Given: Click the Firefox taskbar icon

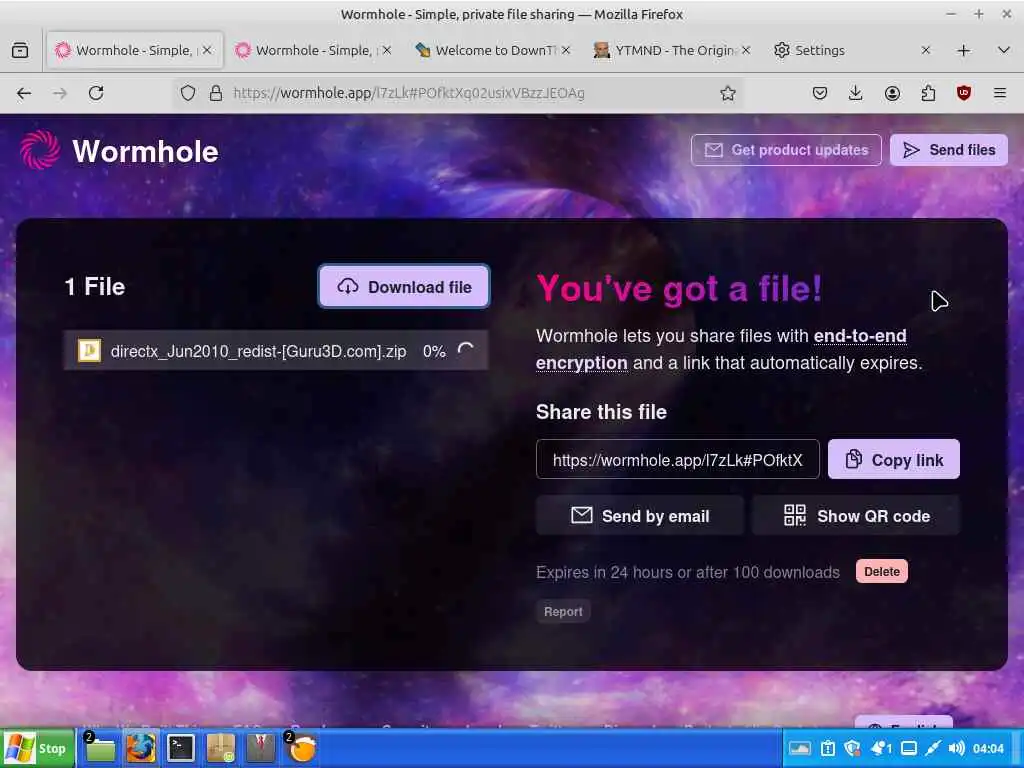Looking at the screenshot, I should [140, 748].
